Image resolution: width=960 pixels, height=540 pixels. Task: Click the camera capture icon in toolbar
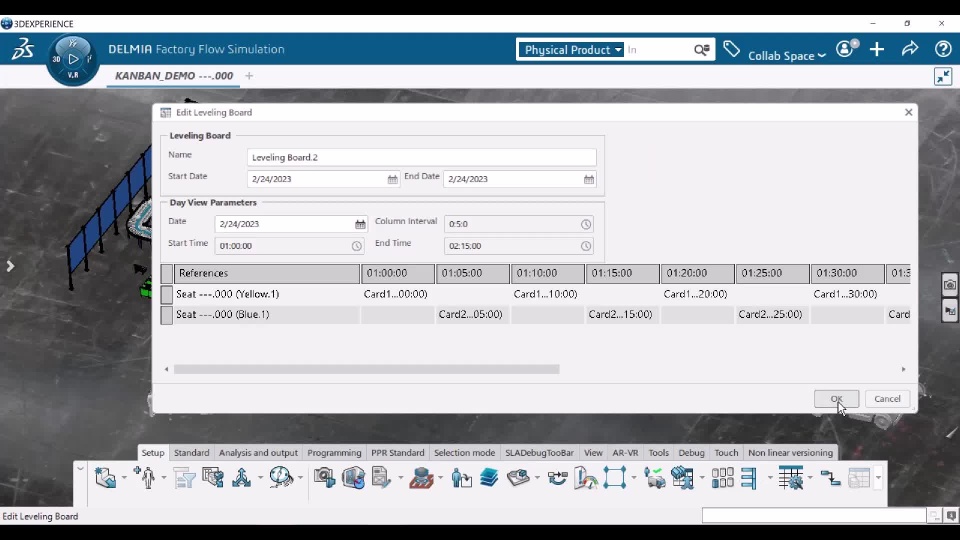click(324, 478)
